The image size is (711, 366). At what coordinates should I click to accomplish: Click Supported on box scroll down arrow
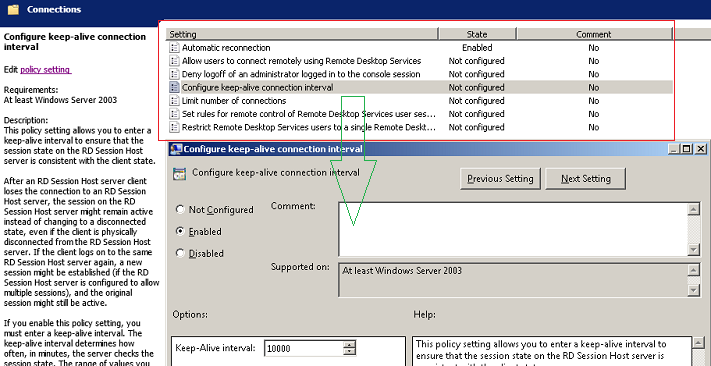click(x=693, y=290)
